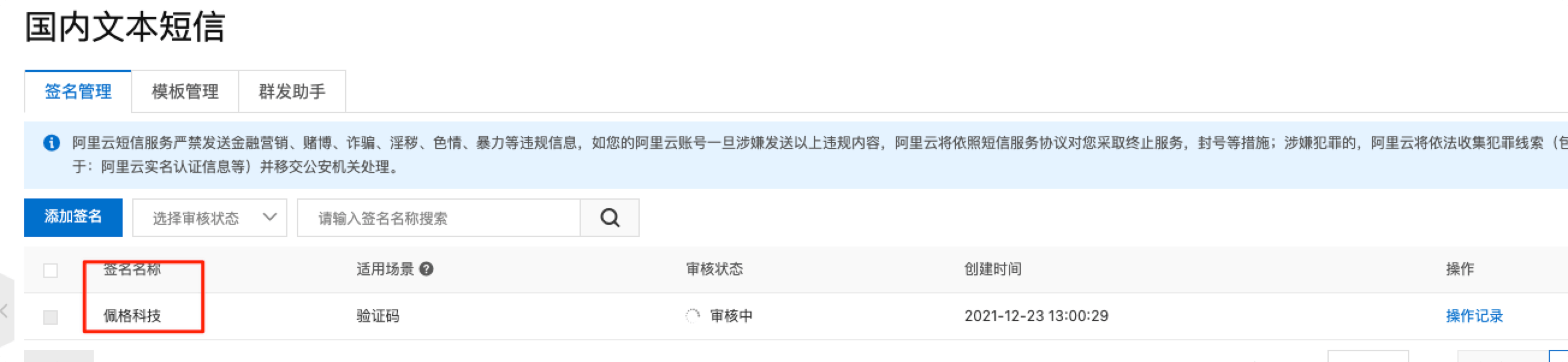1568x362 pixels.
Task: Click the 添加签名 button
Action: pos(73,217)
